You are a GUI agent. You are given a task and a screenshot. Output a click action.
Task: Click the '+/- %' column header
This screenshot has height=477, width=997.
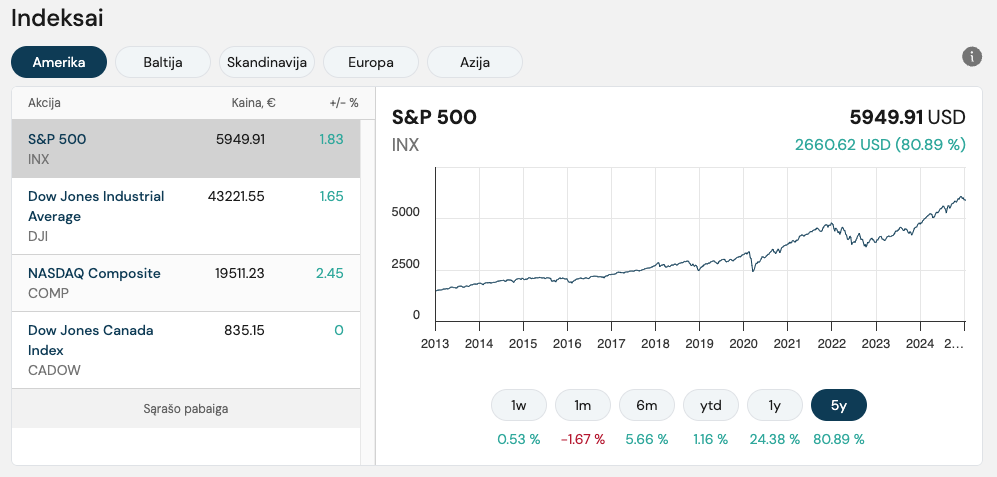[x=343, y=103]
